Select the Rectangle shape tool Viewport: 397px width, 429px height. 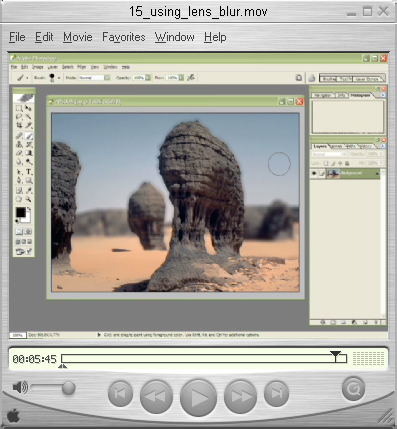point(29,181)
